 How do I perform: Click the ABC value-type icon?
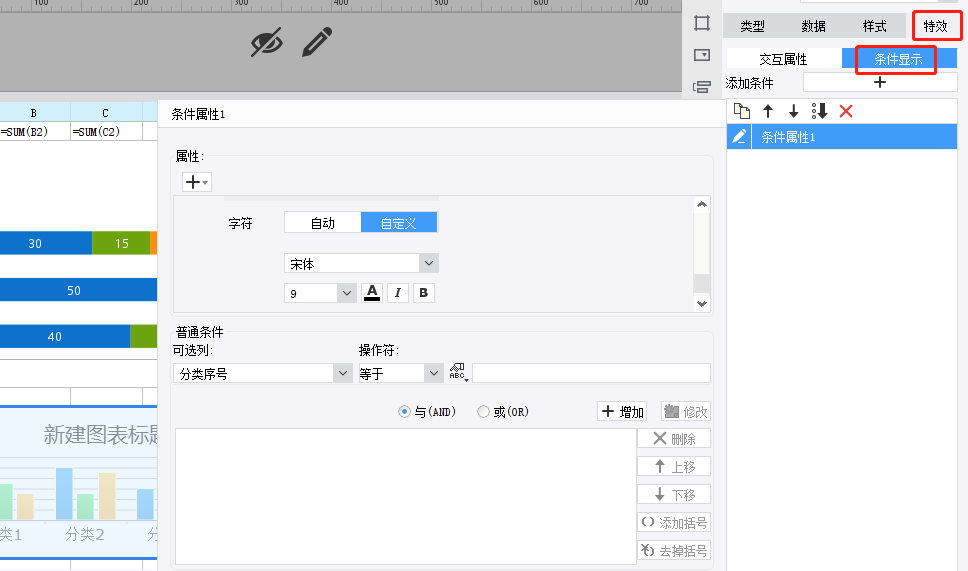458,372
